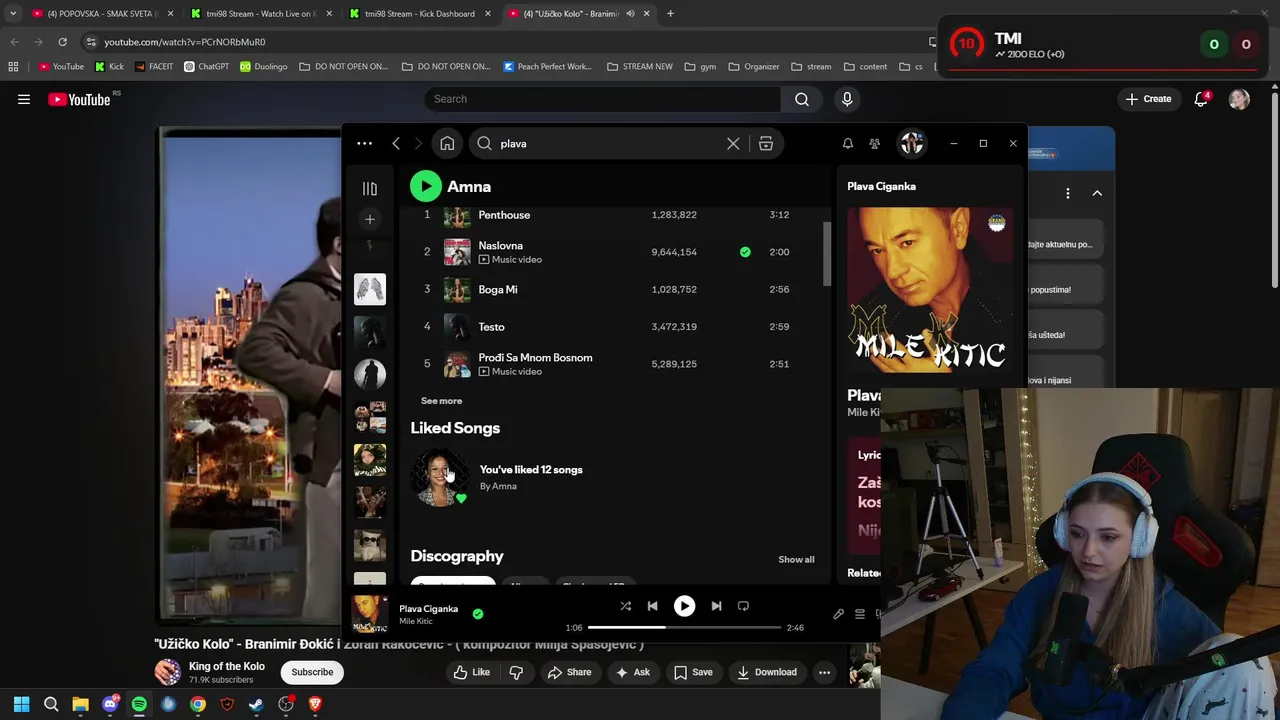Select the Testo track

(614, 326)
